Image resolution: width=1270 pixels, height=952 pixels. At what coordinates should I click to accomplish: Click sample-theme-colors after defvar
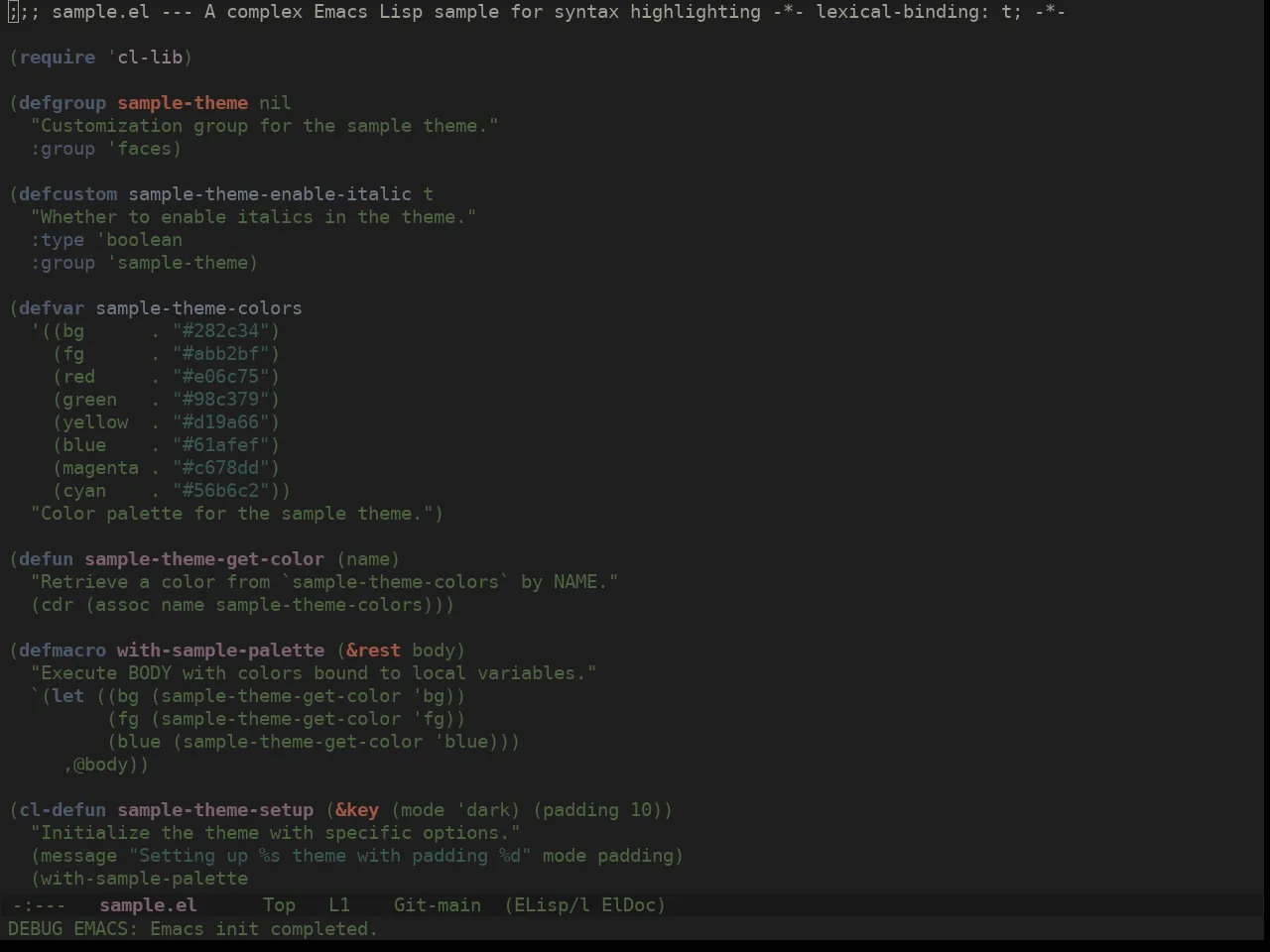point(199,308)
